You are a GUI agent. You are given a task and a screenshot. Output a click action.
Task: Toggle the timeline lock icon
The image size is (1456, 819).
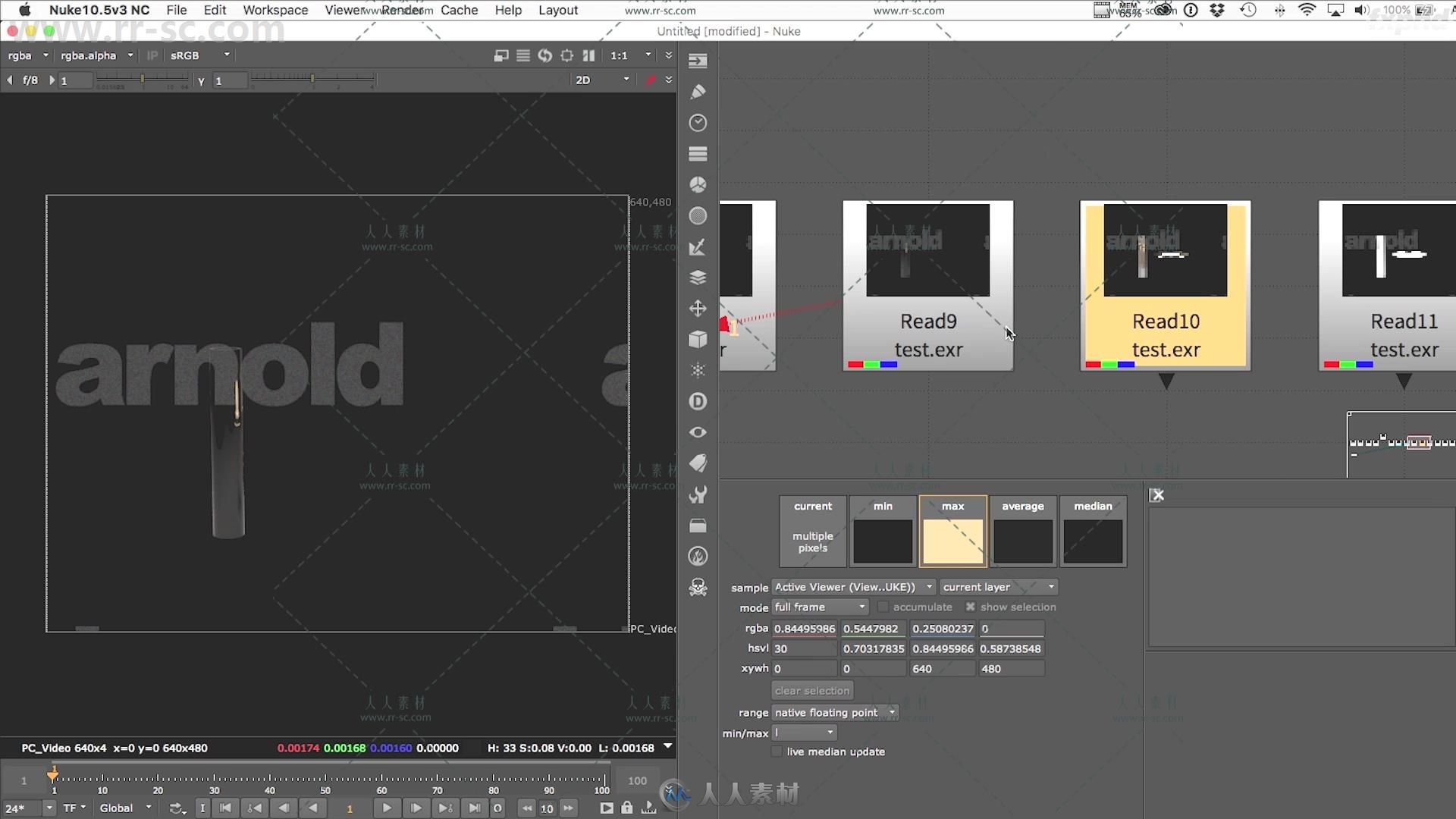tap(627, 808)
